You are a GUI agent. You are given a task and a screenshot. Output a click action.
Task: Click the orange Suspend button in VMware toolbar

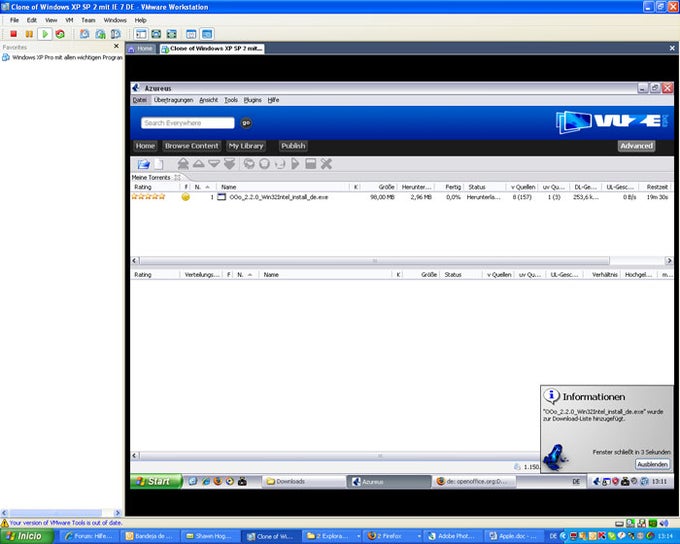29,34
